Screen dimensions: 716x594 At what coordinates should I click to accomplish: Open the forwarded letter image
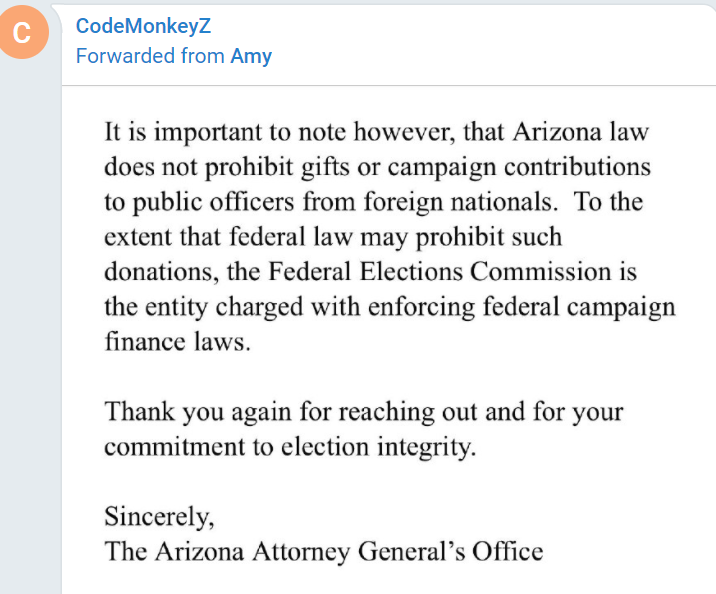point(389,340)
